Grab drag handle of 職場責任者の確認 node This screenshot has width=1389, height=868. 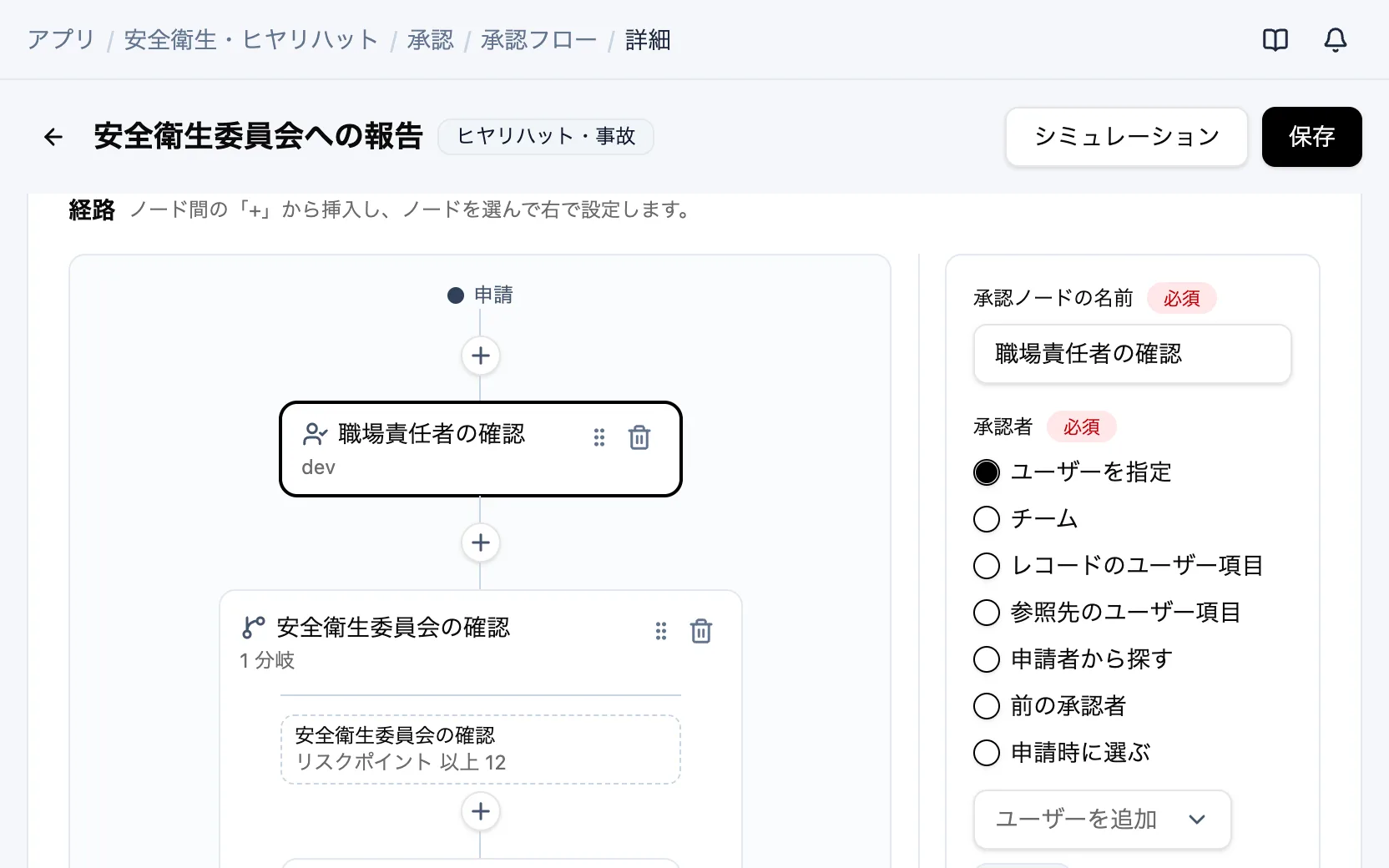coord(599,437)
